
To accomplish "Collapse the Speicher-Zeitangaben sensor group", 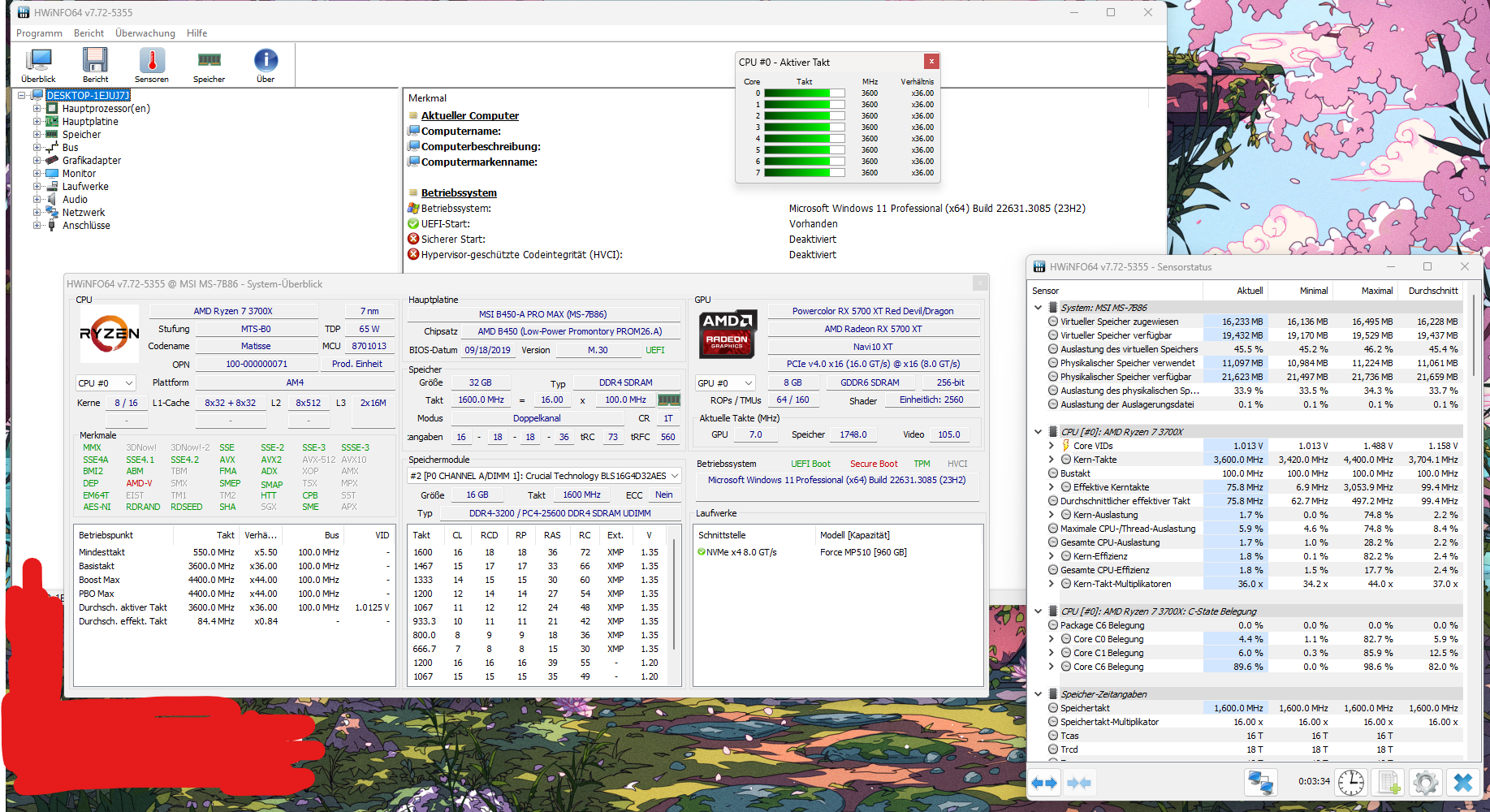I will pos(1038,694).
